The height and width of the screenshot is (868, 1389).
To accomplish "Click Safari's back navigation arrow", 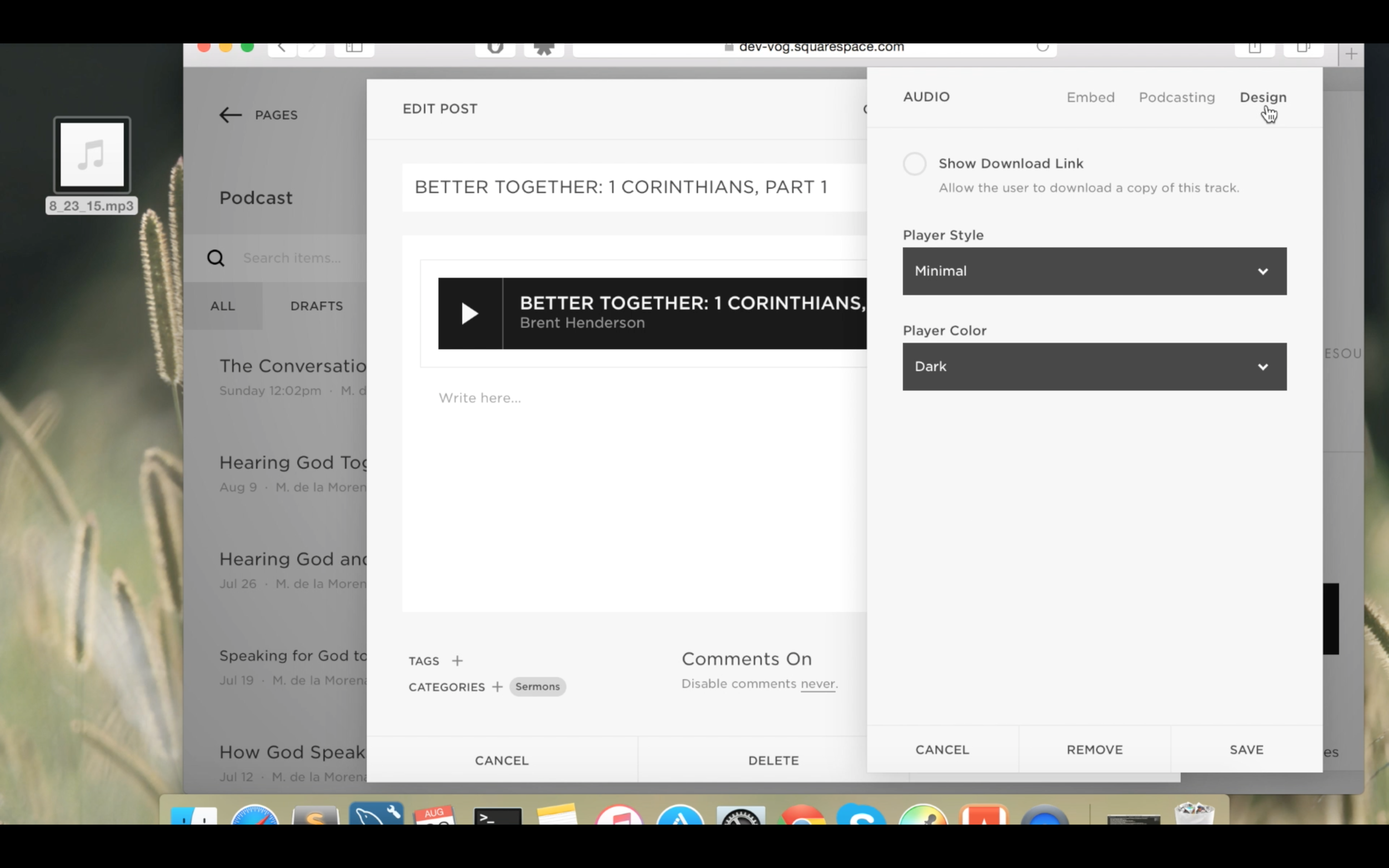I will (282, 48).
